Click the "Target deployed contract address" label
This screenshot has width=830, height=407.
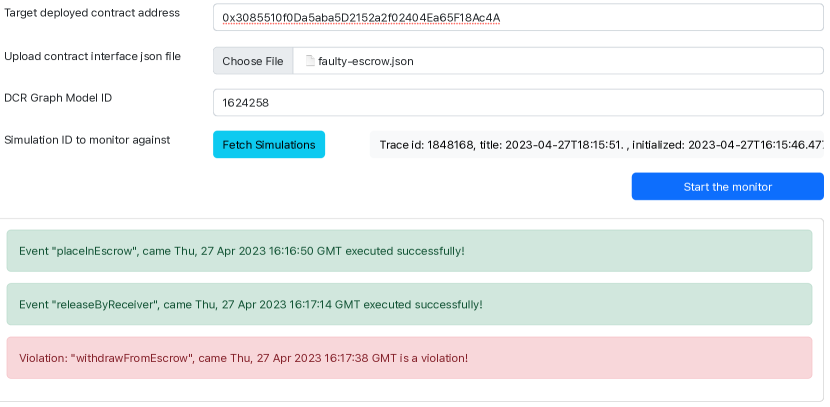(92, 13)
